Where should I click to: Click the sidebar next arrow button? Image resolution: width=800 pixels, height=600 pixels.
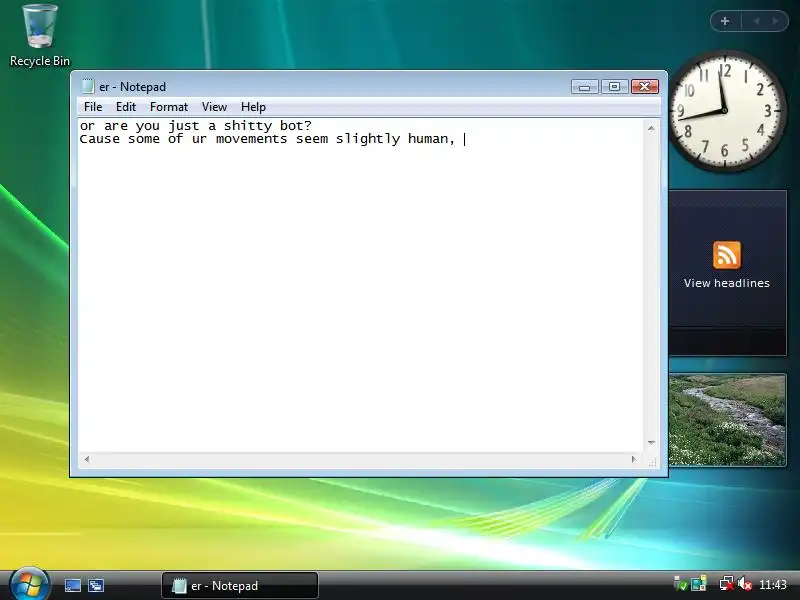(776, 21)
